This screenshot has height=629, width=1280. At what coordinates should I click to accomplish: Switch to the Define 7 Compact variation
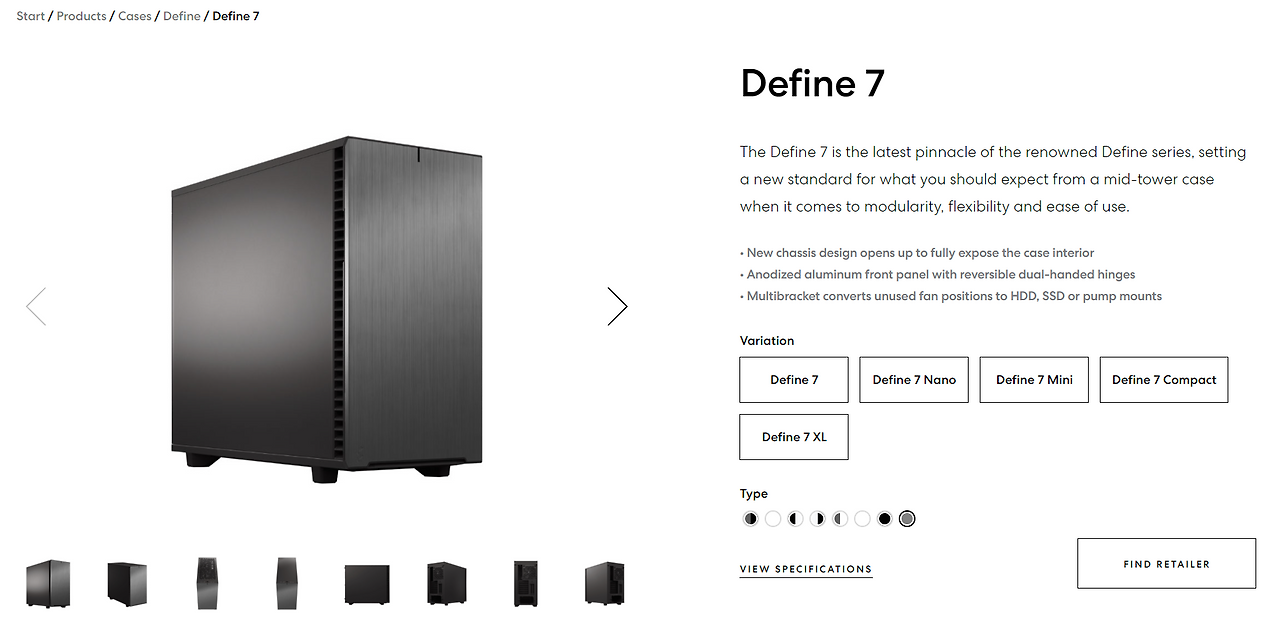point(1164,380)
